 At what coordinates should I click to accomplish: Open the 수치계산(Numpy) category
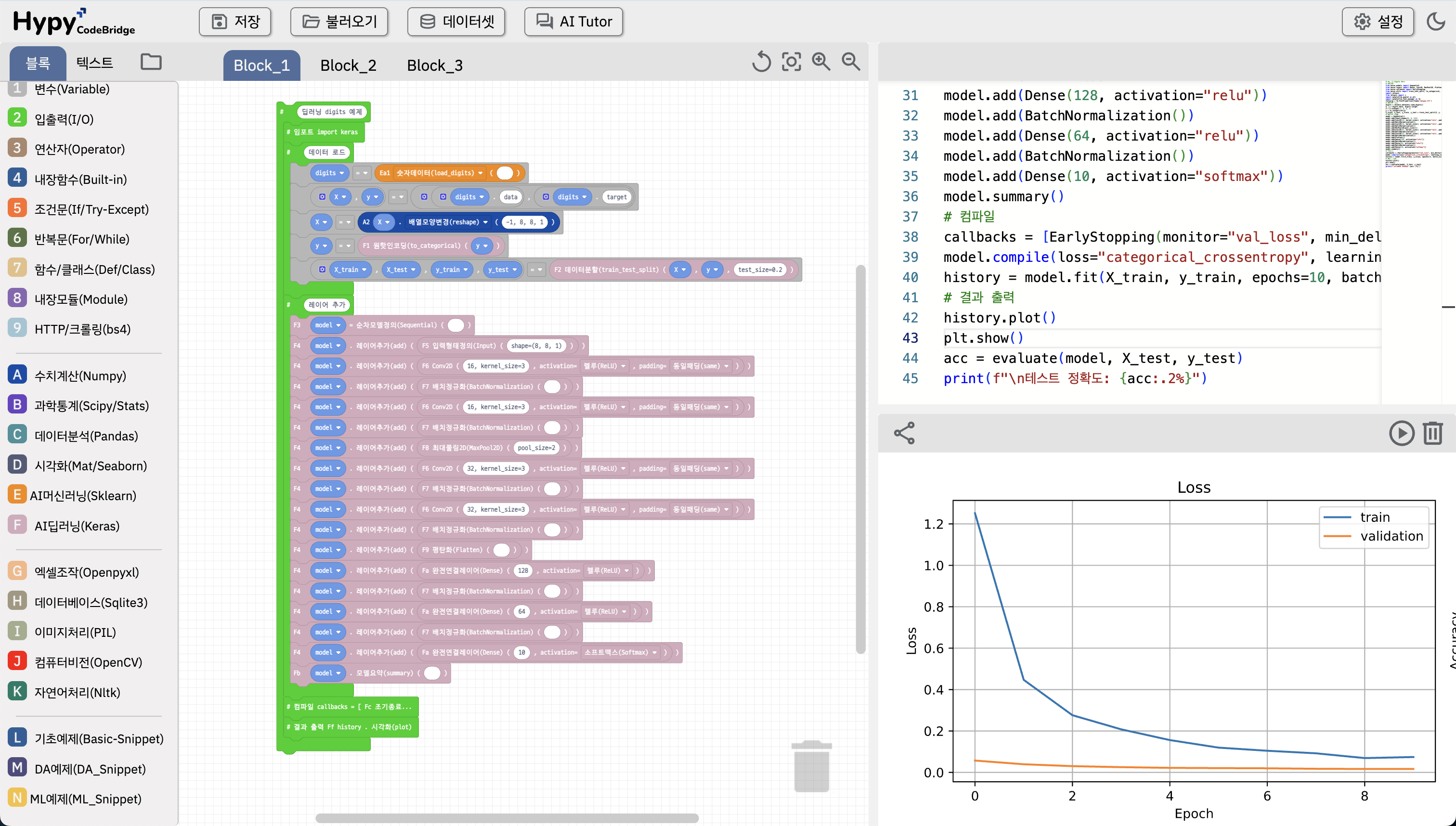pos(67,375)
